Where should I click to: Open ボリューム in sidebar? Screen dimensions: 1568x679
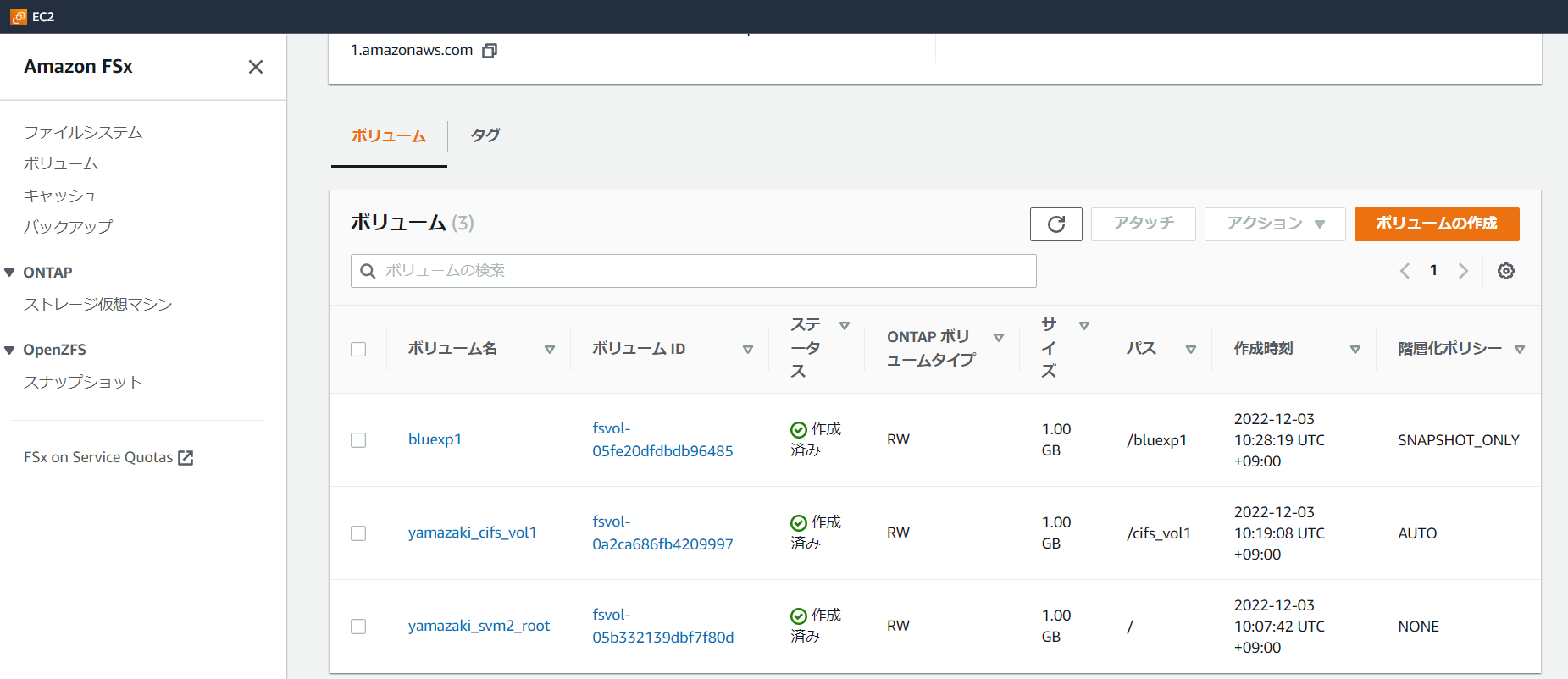point(61,164)
